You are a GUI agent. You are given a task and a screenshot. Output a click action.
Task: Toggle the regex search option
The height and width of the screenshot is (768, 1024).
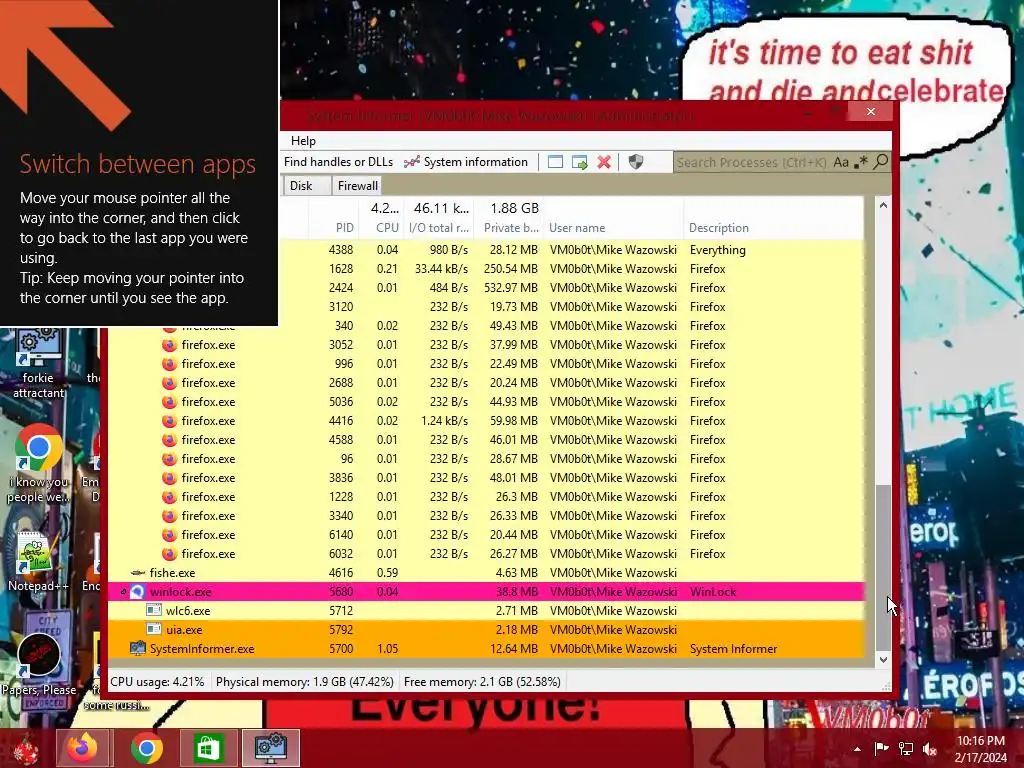[x=861, y=161]
